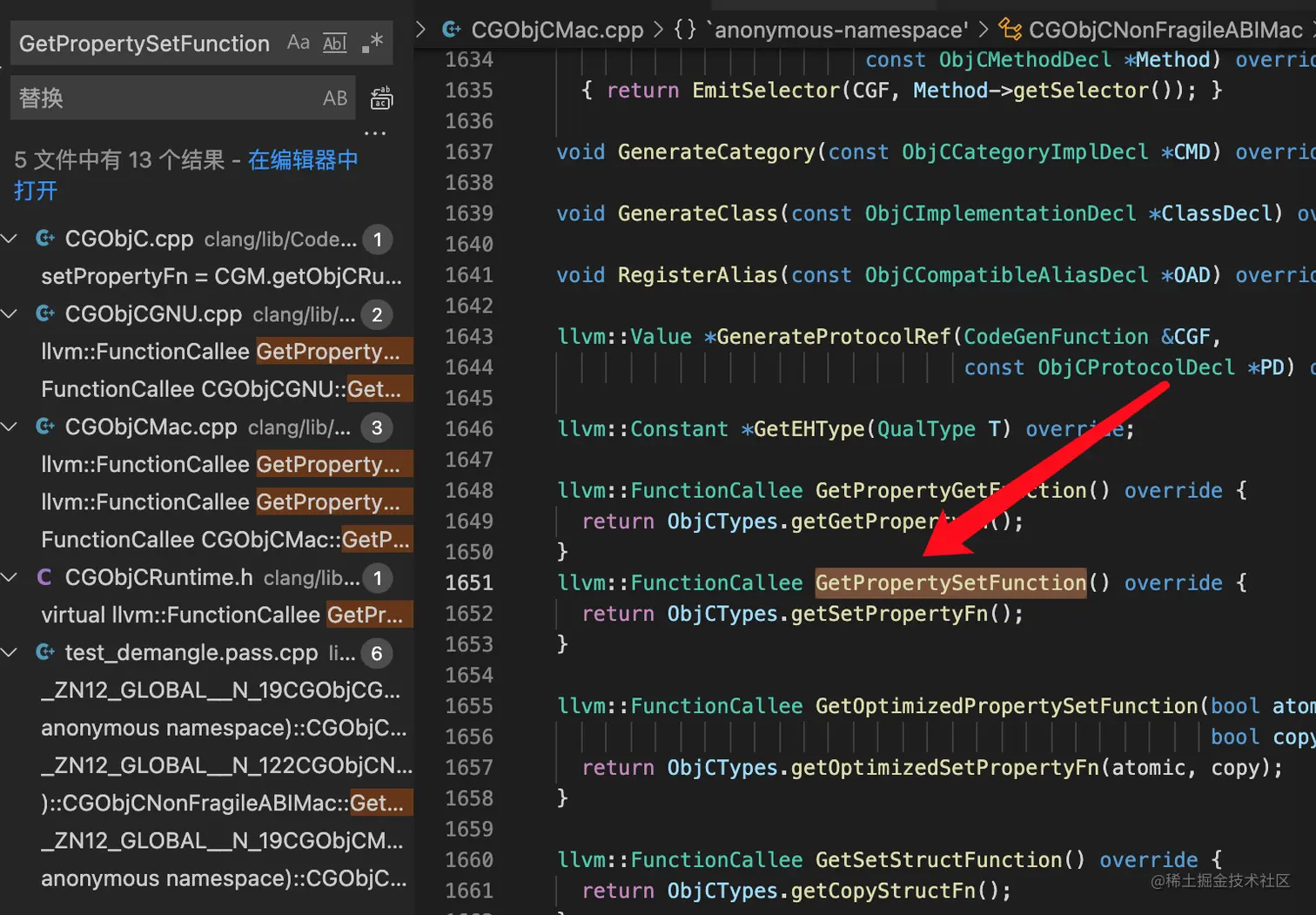Screen dimensions: 1316x915
Task: Toggle Match Whole Word option in search
Action: (x=335, y=43)
